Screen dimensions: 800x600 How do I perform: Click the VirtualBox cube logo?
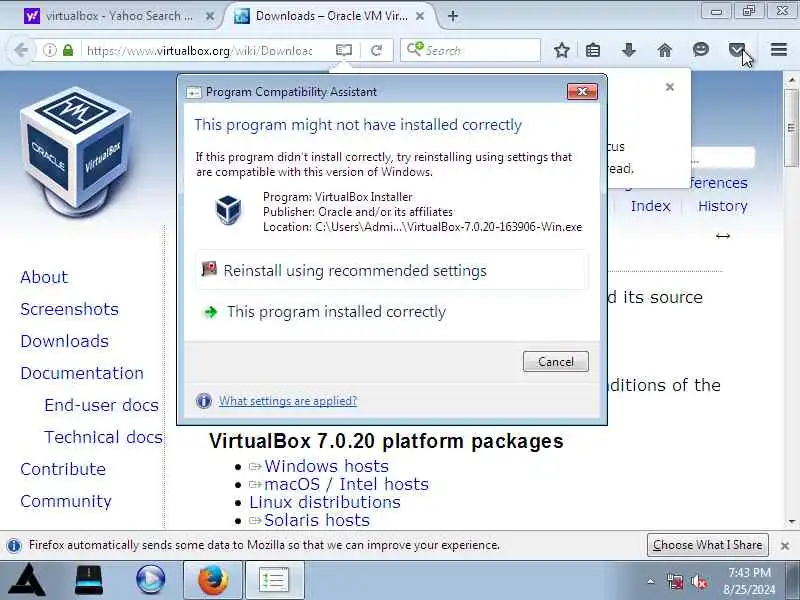(76, 153)
